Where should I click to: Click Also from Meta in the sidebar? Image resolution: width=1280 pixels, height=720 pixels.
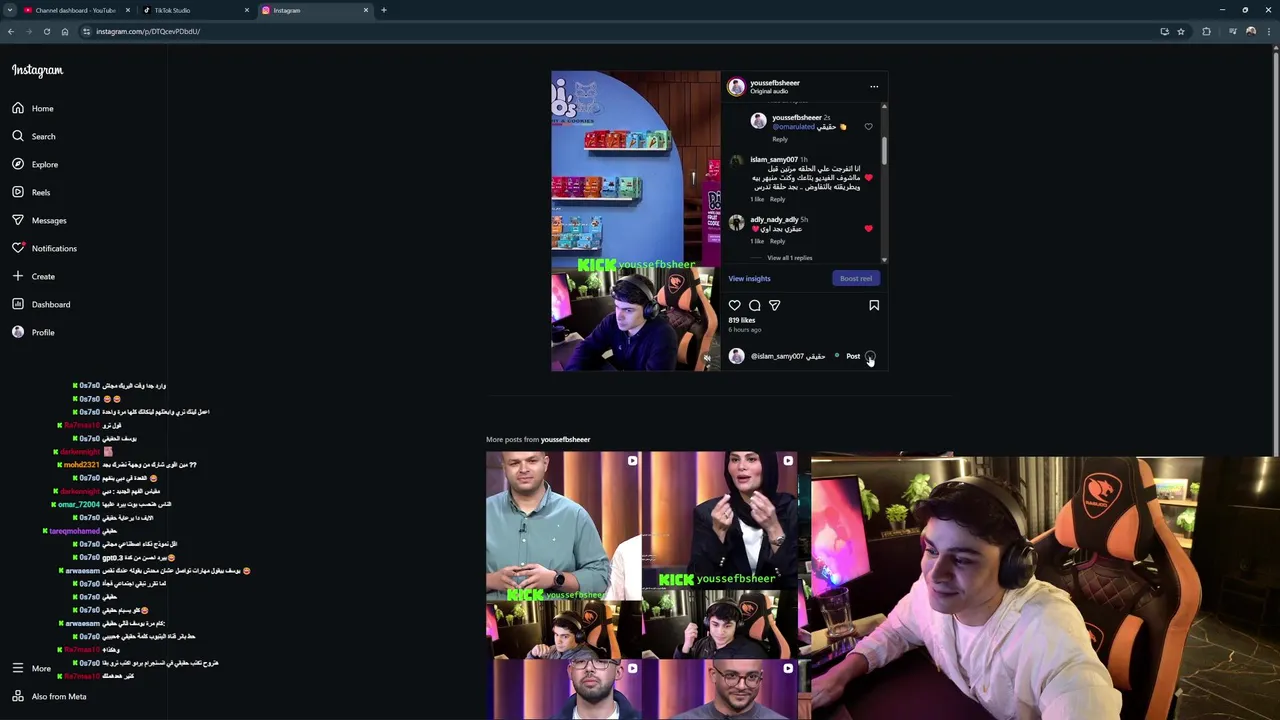[49, 696]
